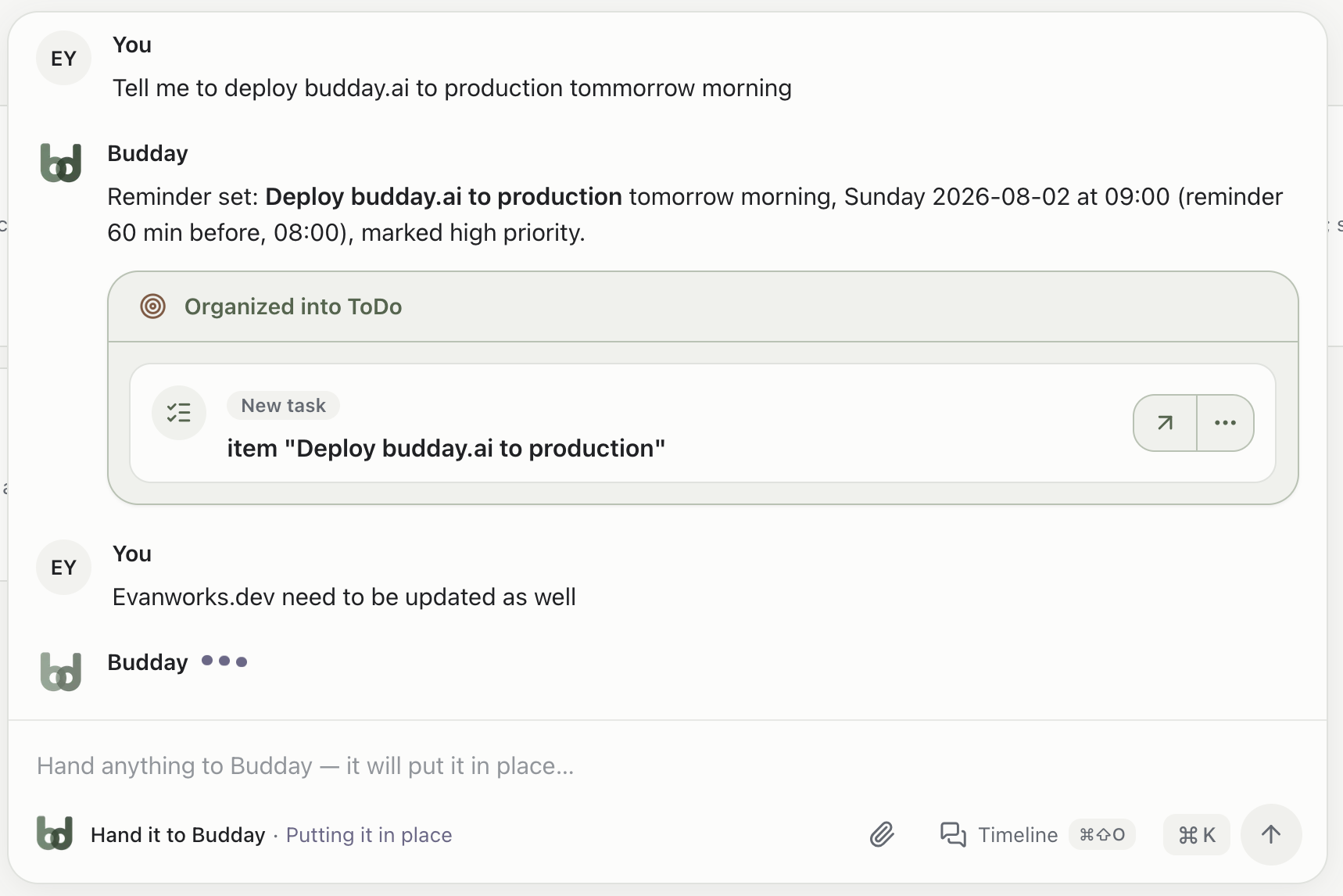Open the ⌘K command palette
The width and height of the screenshot is (1343, 896).
1197,835
